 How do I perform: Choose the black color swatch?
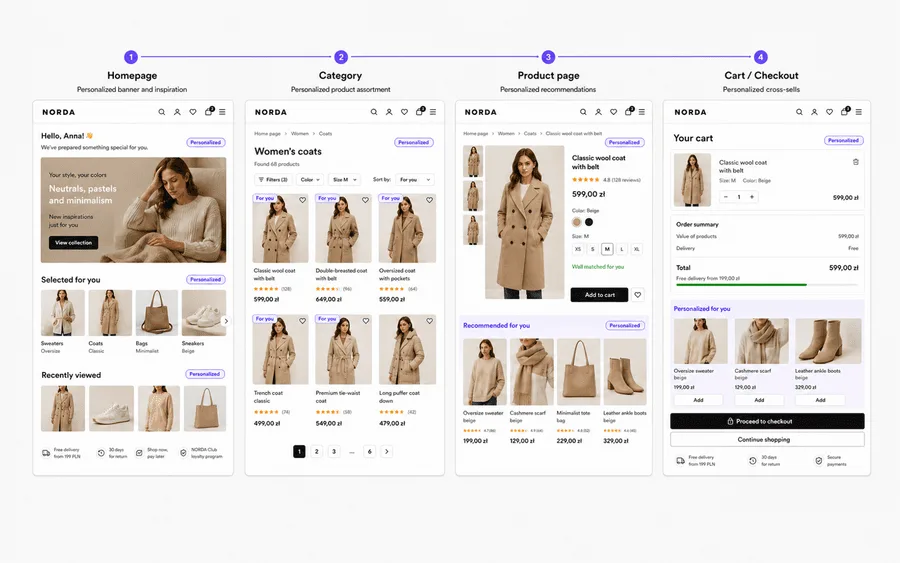[x=589, y=222]
